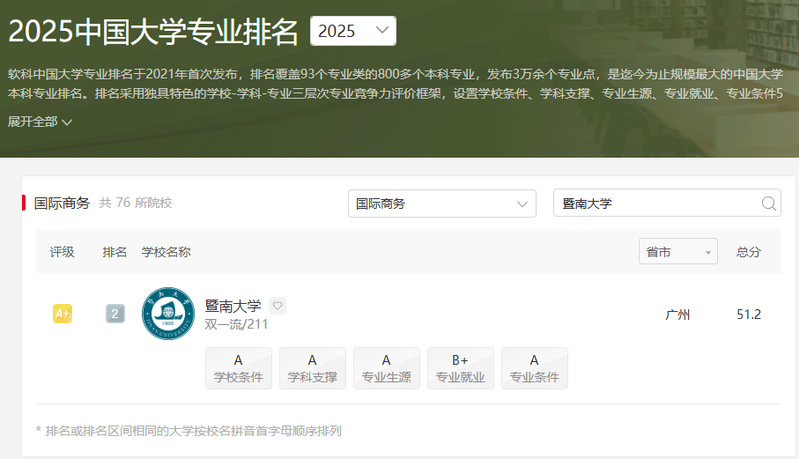Select the 专业条件 indicator button
The width and height of the screenshot is (799, 459).
coord(534,368)
